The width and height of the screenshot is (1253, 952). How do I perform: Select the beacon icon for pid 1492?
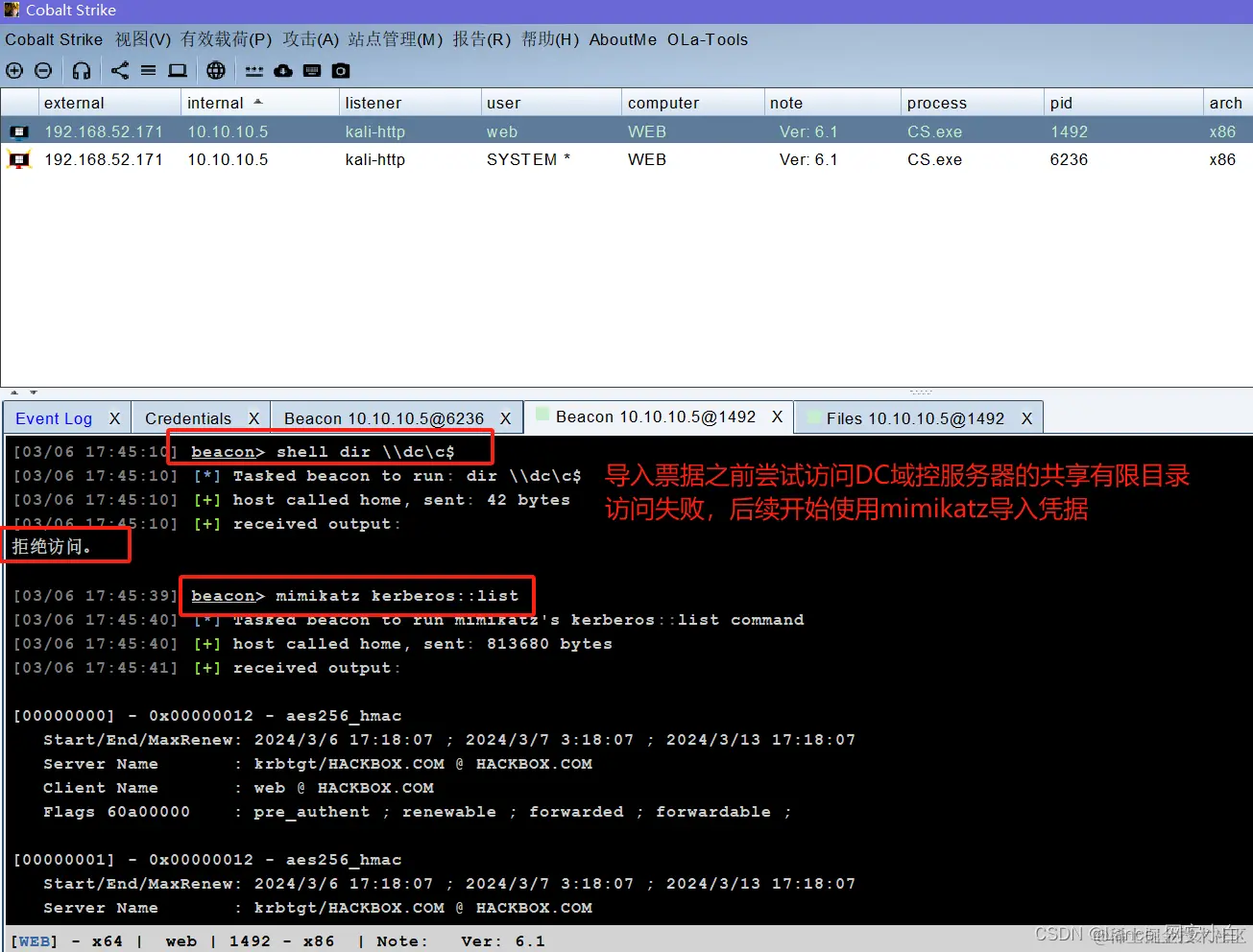[19, 131]
